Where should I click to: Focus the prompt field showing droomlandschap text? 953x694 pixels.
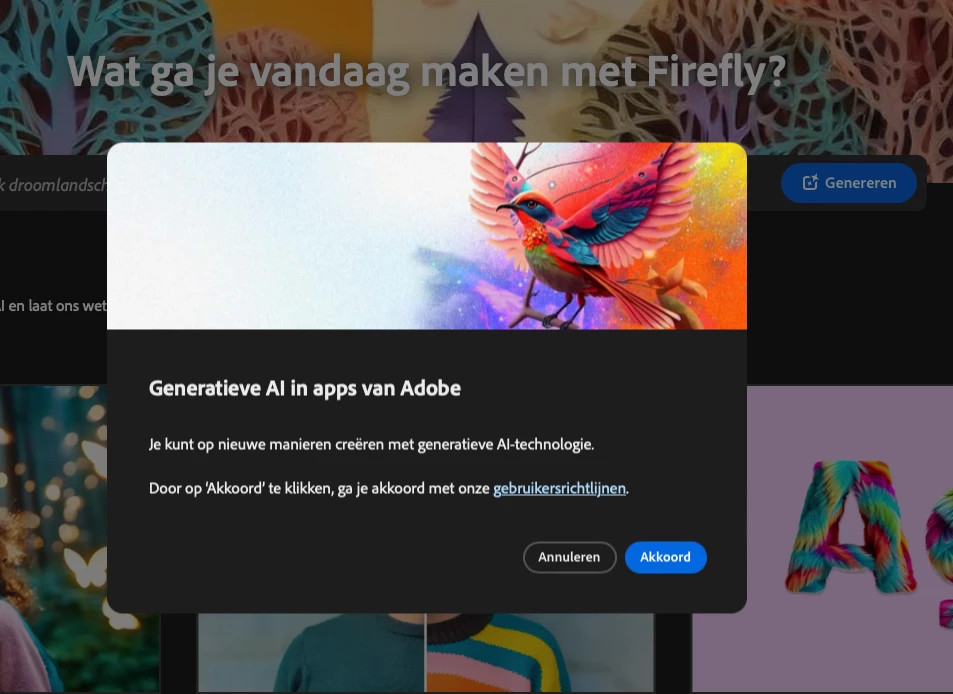coord(53,185)
